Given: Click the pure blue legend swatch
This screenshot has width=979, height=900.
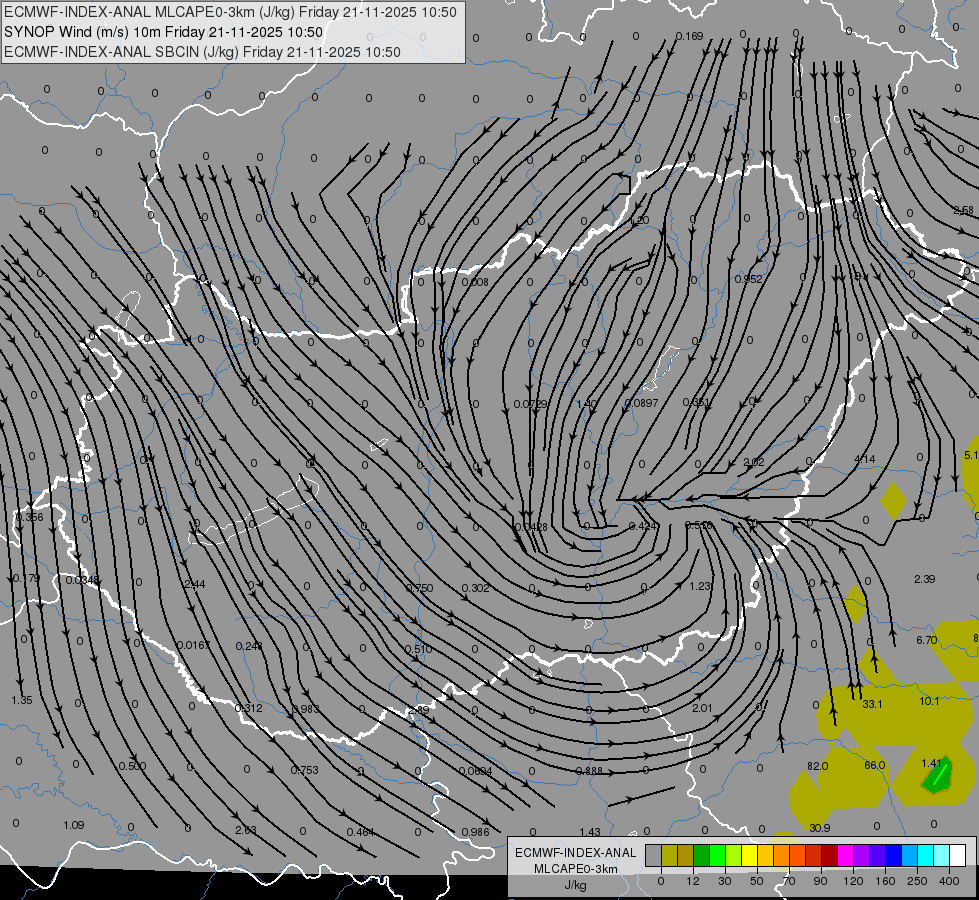Looking at the screenshot, I should pos(893,855).
